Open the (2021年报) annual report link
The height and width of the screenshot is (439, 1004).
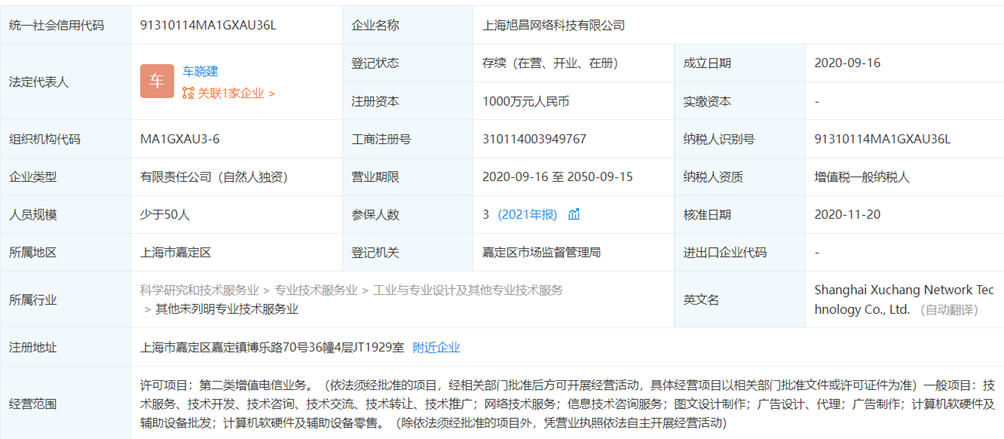528,214
